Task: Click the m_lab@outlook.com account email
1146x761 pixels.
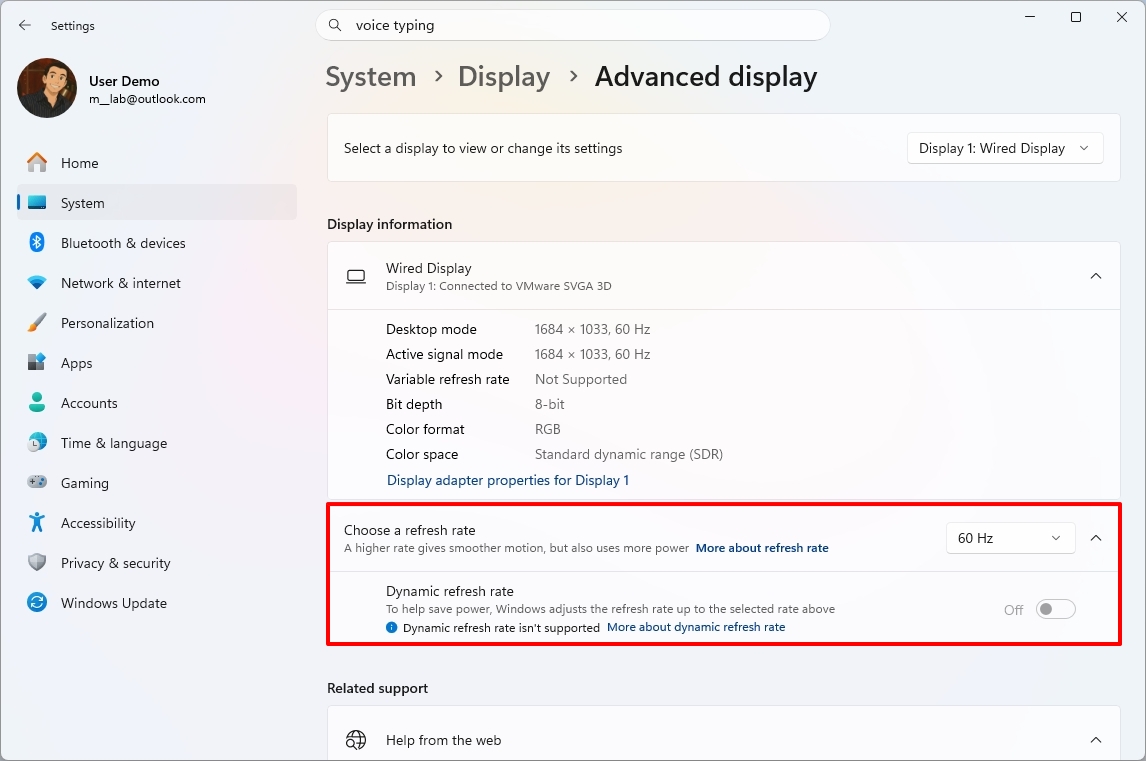Action: pyautogui.click(x=147, y=99)
